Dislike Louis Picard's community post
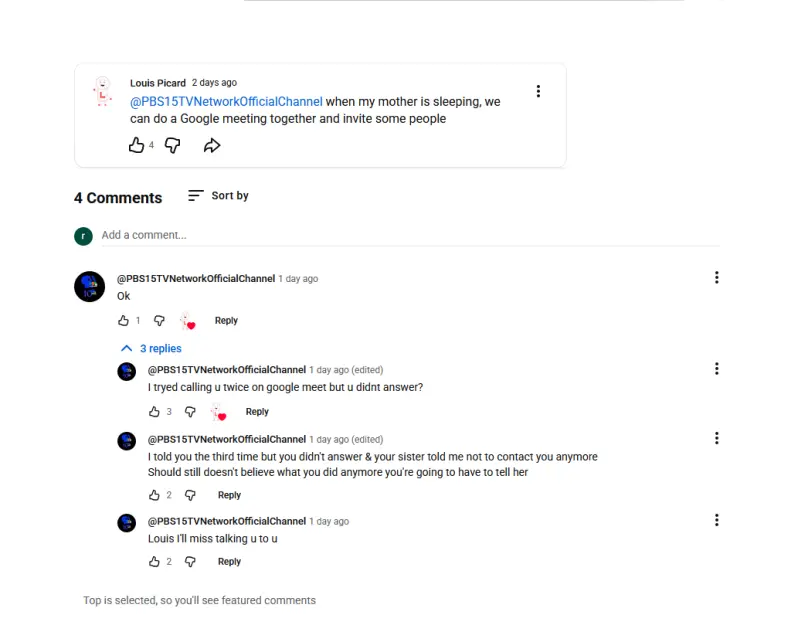Image resolution: width=798 pixels, height=632 pixels. [173, 146]
